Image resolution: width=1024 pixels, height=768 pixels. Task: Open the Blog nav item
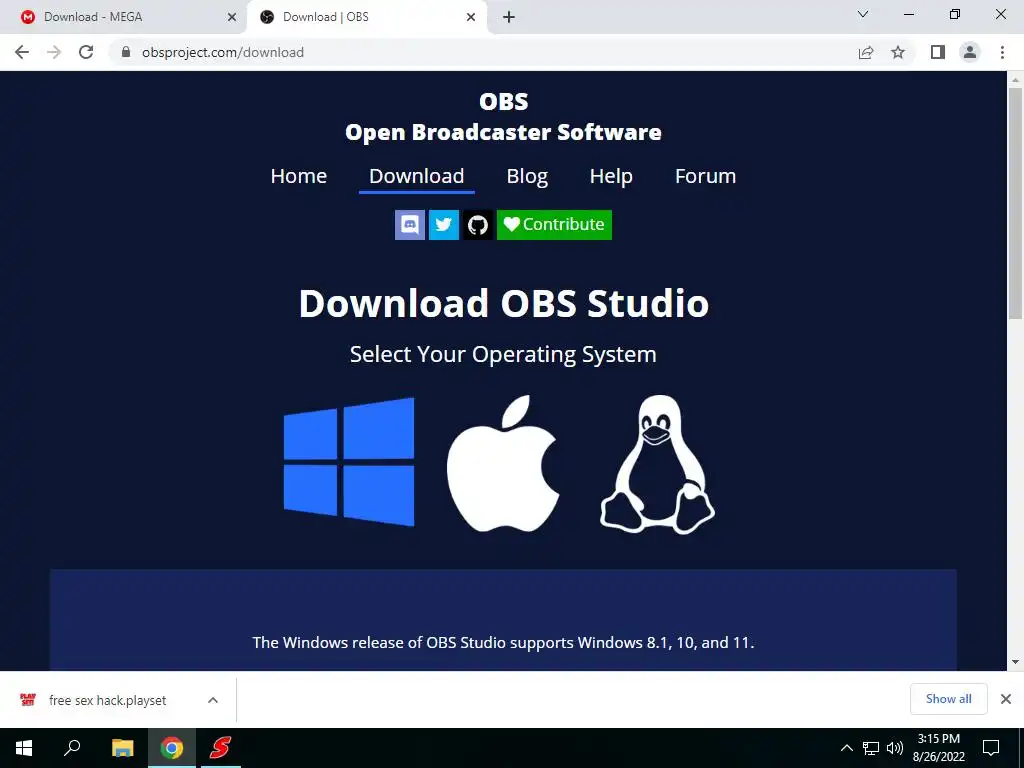[x=527, y=176]
